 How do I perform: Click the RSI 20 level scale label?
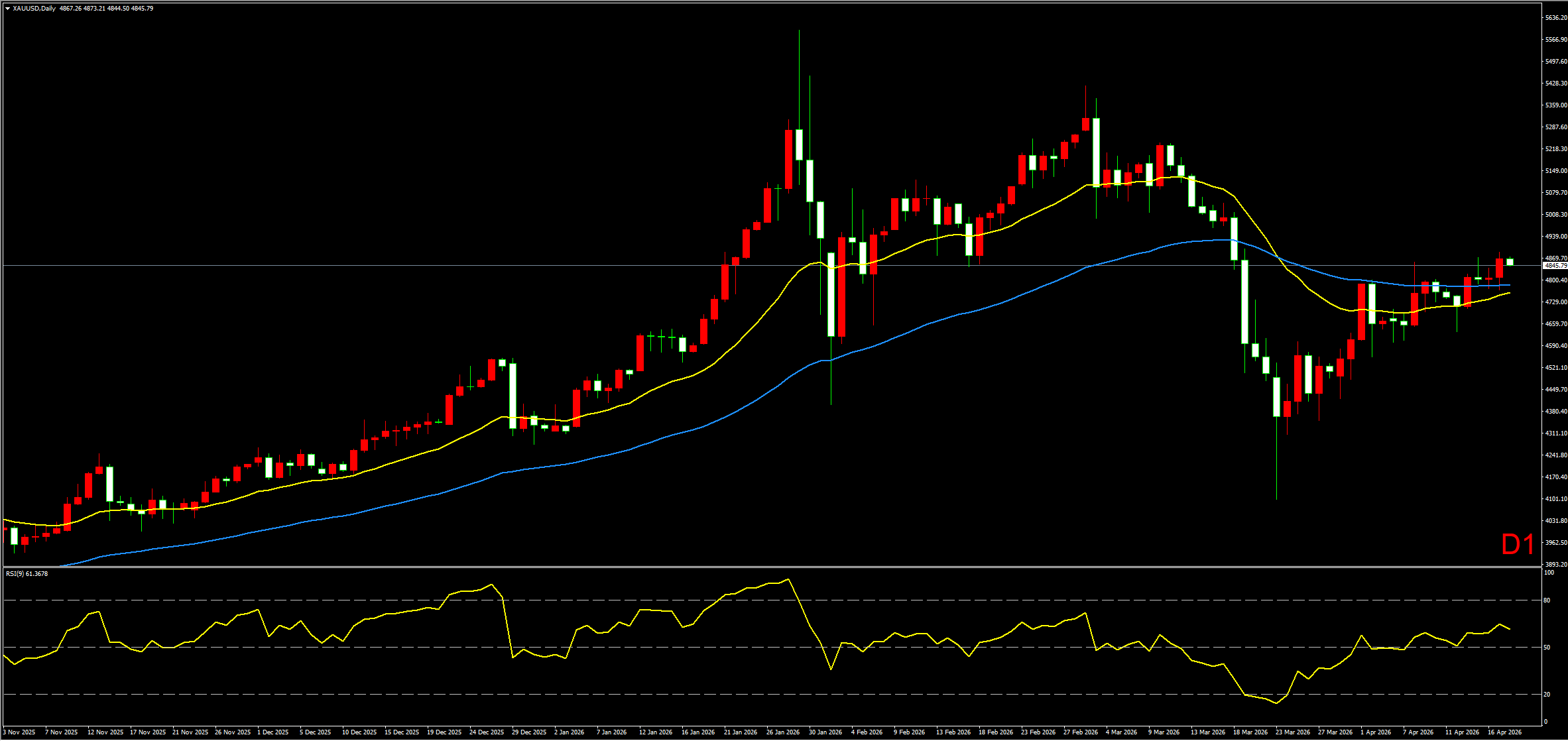click(1547, 695)
